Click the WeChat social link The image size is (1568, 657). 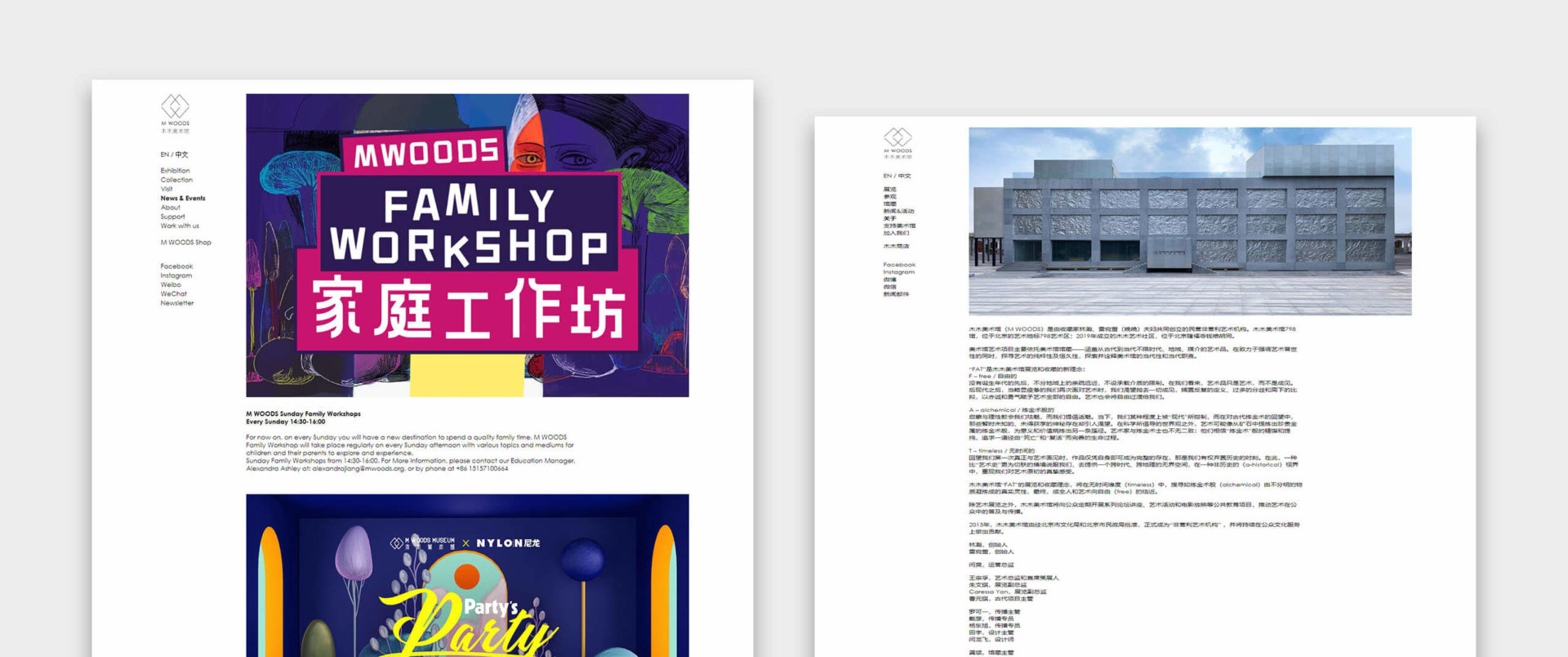pos(173,294)
